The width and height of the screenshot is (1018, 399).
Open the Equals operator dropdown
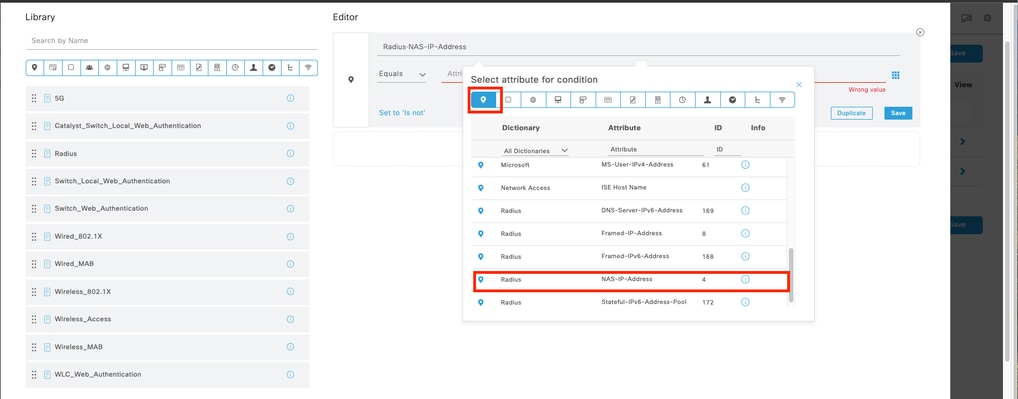pos(403,75)
